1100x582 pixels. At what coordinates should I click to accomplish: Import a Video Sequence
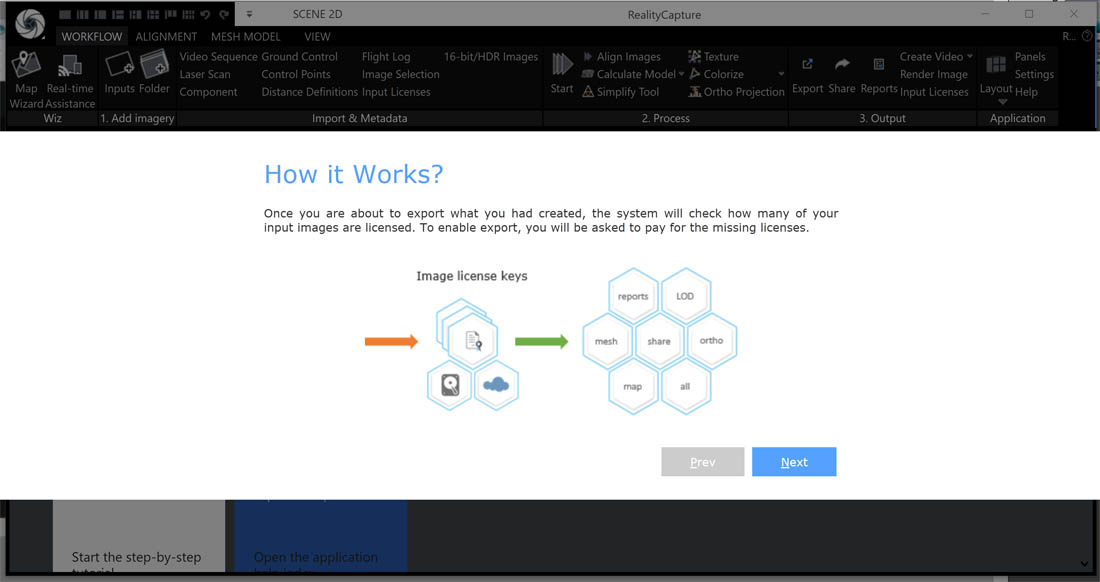pos(218,57)
